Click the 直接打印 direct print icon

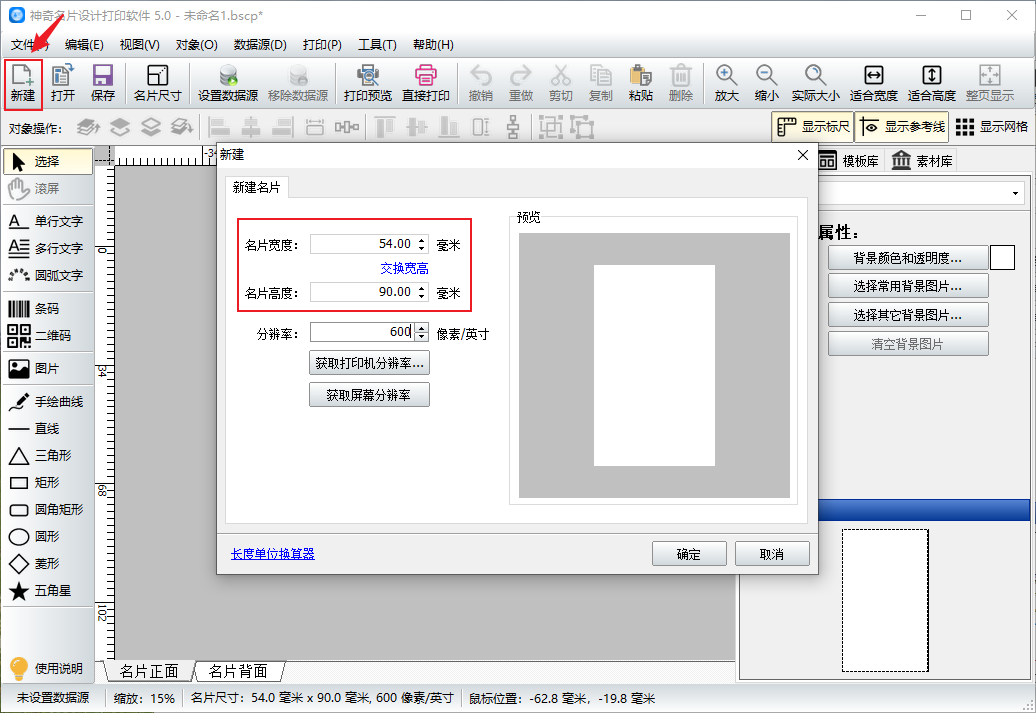click(x=426, y=83)
